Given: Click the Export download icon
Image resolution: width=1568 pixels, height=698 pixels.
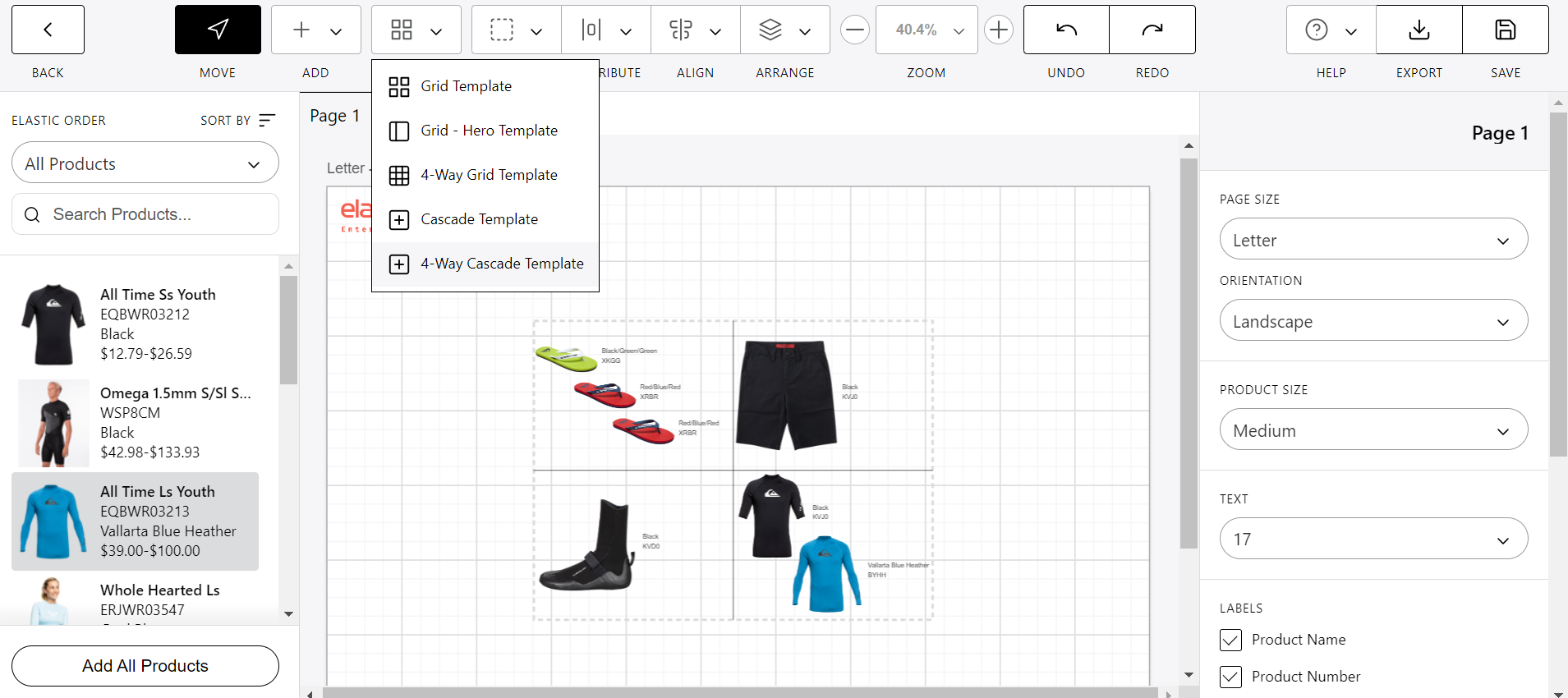Looking at the screenshot, I should [1419, 30].
